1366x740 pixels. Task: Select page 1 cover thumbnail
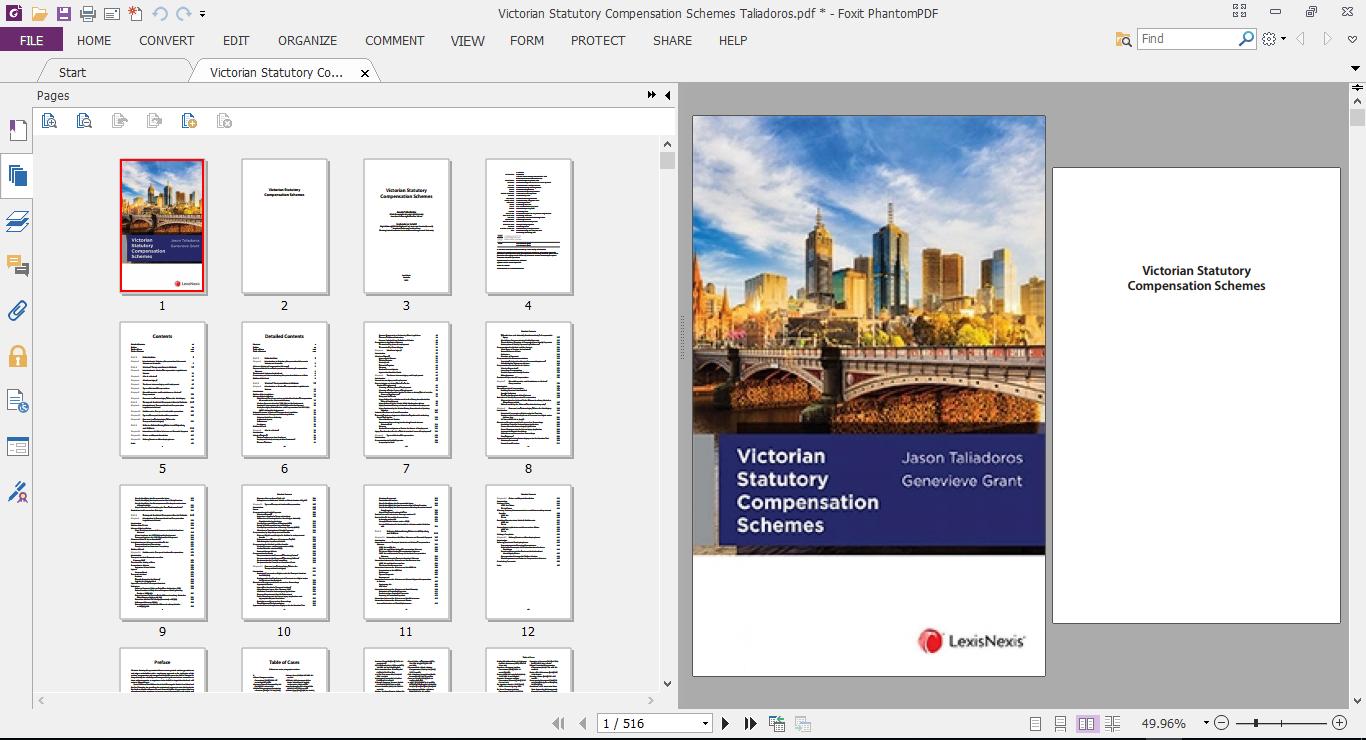point(162,226)
